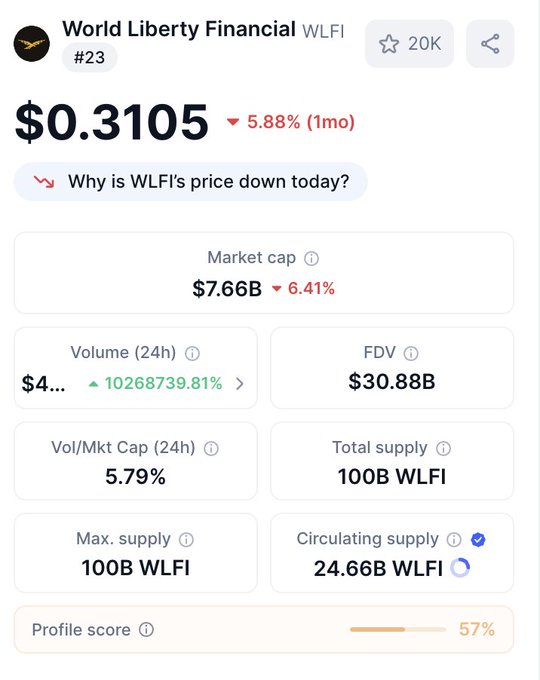The image size is (540, 680).
Task: Click Vol/Mkt Cap (24h) info icon
Action: click(x=211, y=448)
